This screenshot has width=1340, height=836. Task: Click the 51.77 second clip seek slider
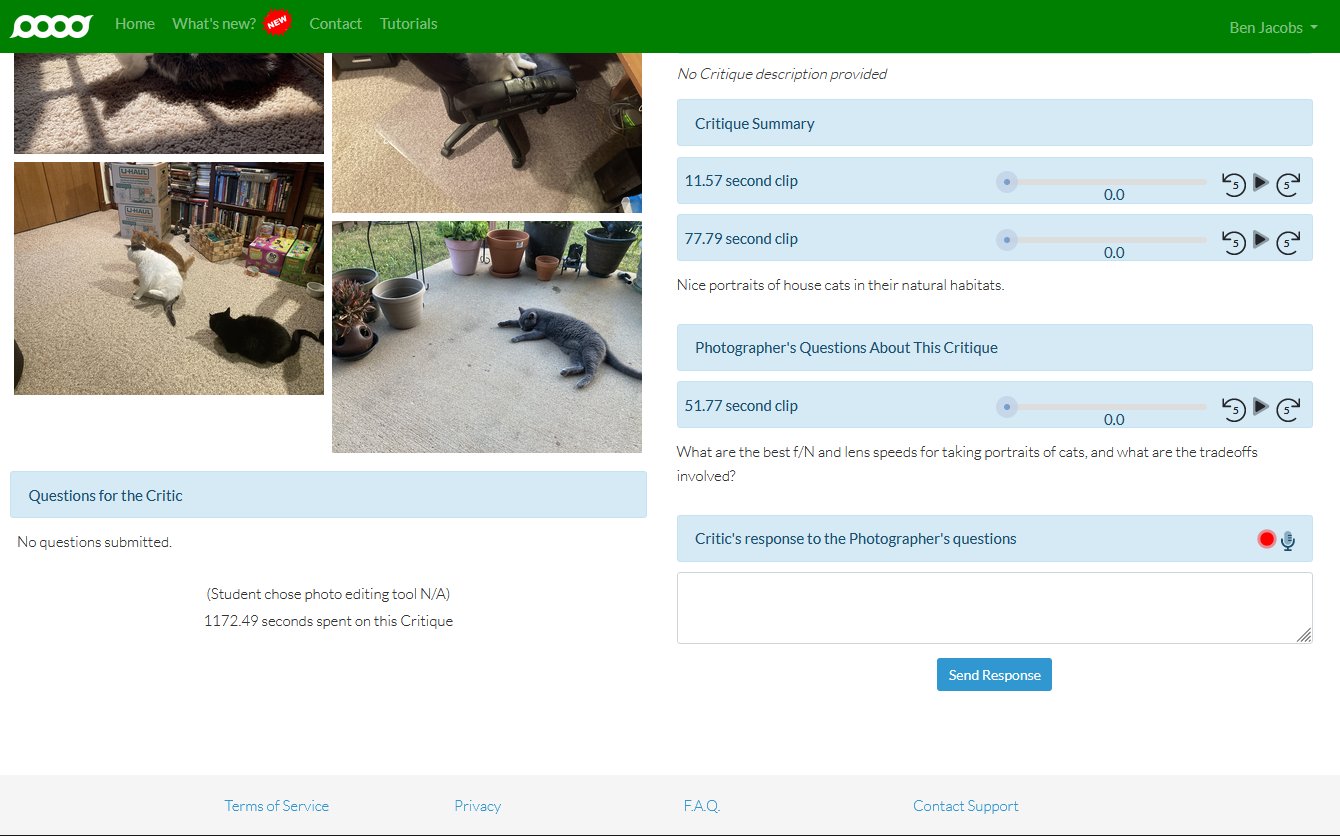pos(1101,407)
